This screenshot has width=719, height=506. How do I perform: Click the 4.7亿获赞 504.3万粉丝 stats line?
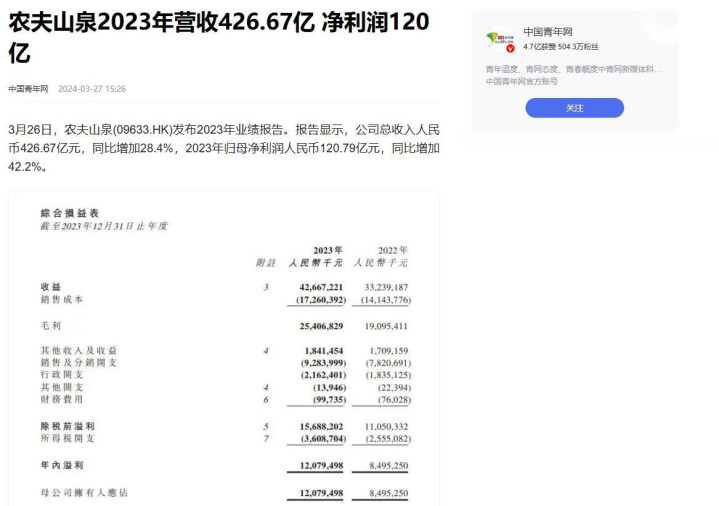561,47
